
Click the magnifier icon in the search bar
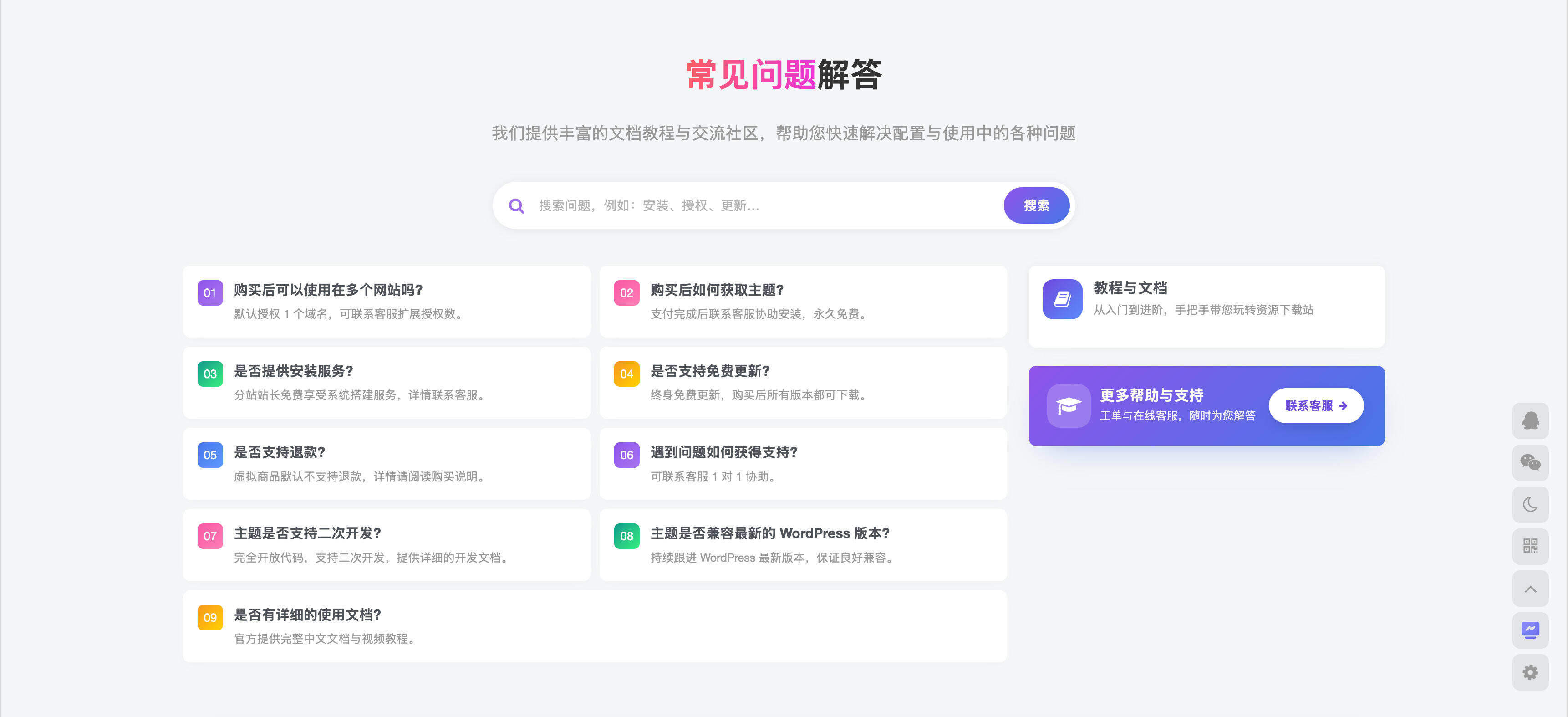[x=516, y=206]
